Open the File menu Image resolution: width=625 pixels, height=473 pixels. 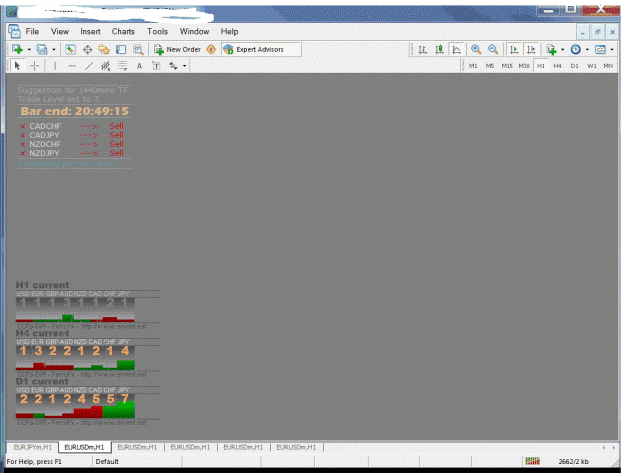[32, 31]
